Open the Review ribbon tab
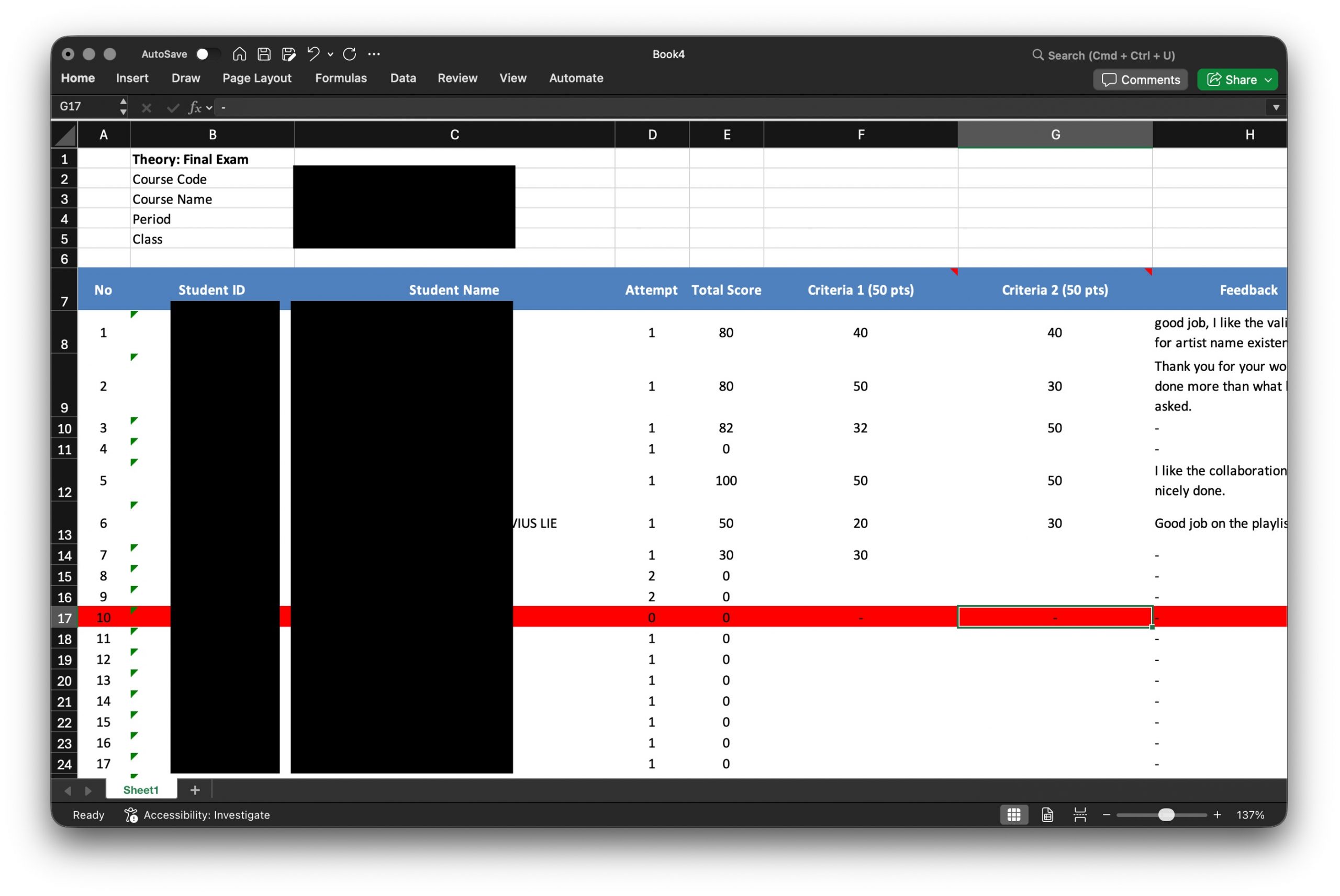This screenshot has width=1340, height=896. tap(457, 77)
